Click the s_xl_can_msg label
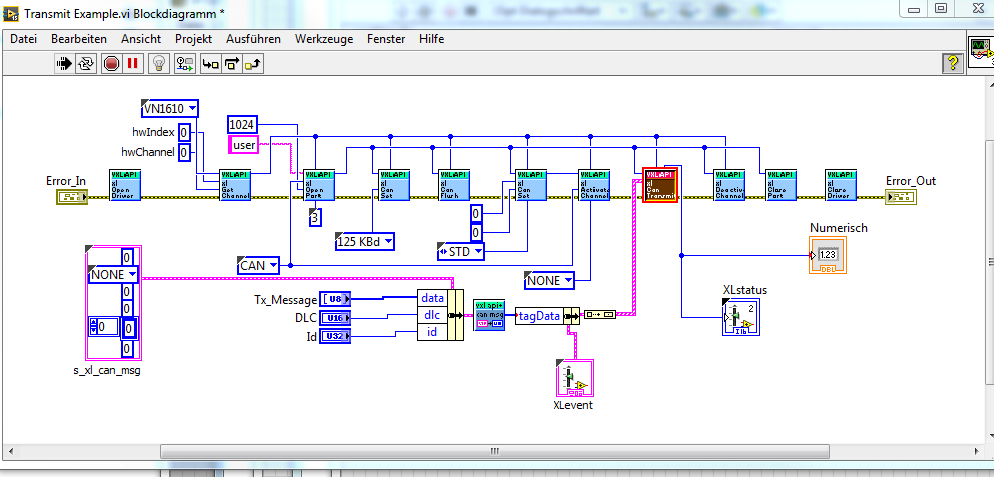This screenshot has height=477, width=994. (x=107, y=371)
